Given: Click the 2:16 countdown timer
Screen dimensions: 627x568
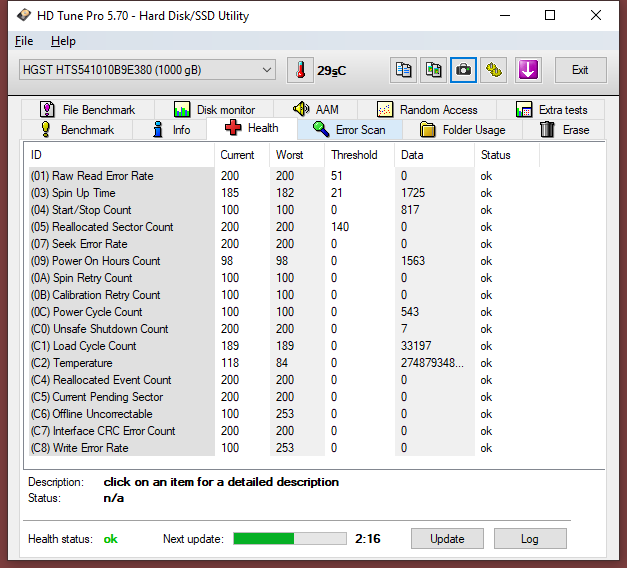Looking at the screenshot, I should pyautogui.click(x=367, y=539).
